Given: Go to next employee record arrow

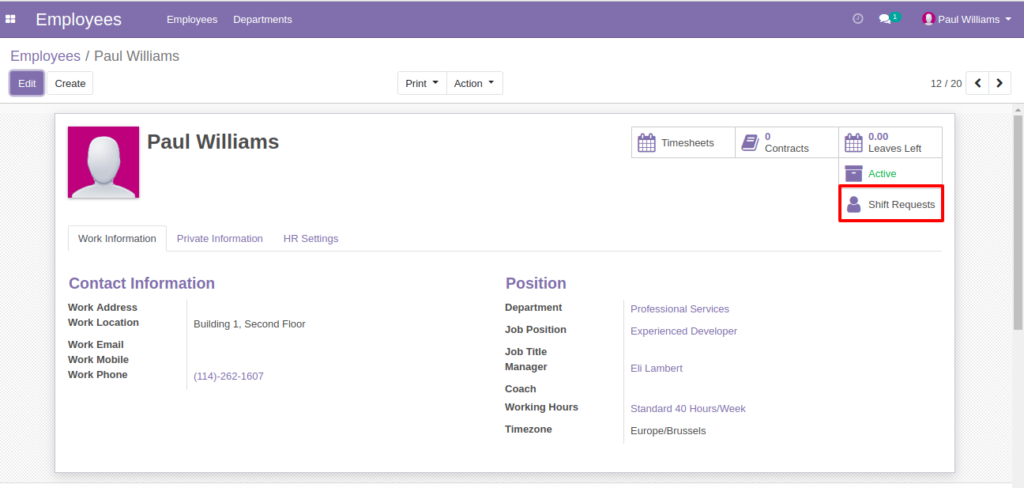Looking at the screenshot, I should pos(1000,84).
